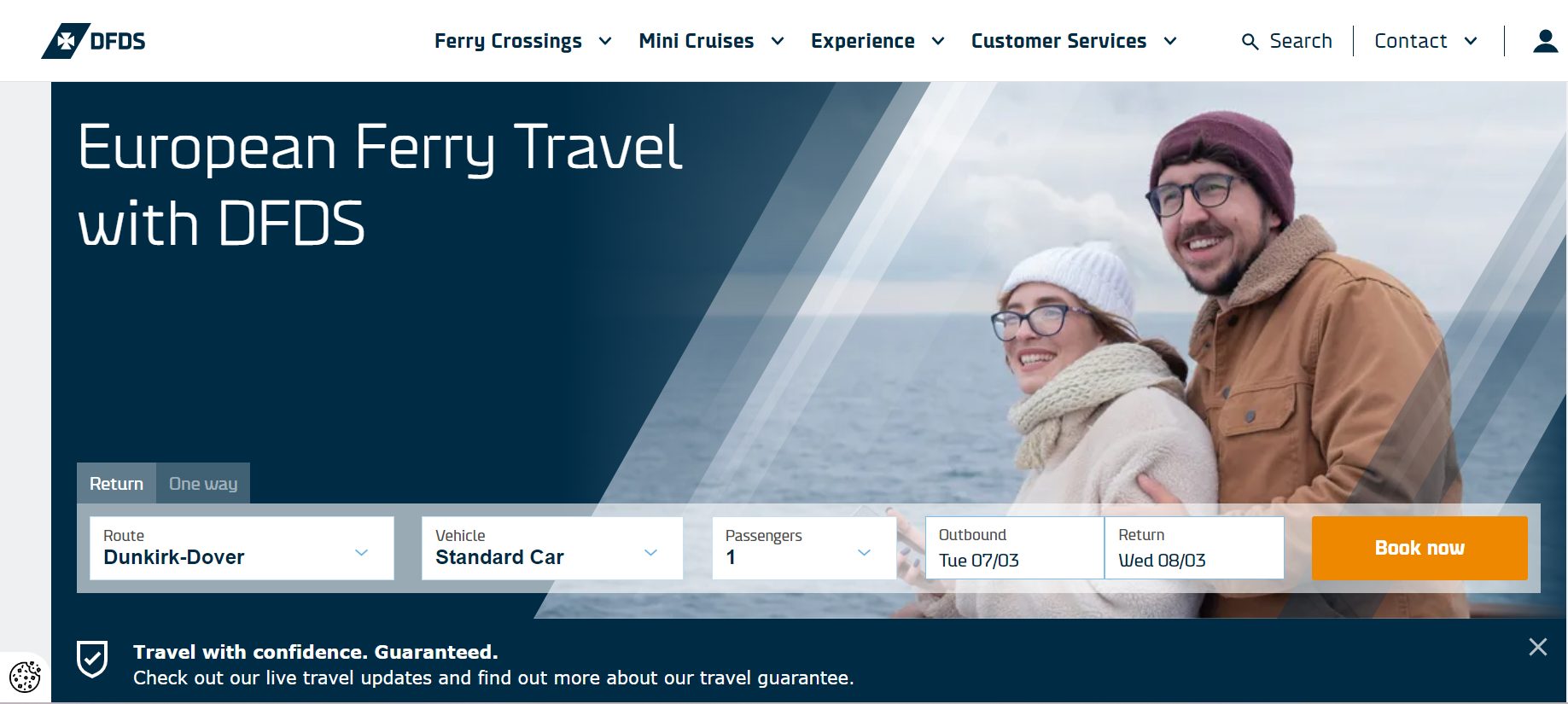Expand the Ferry Crossings menu chevron

pyautogui.click(x=605, y=41)
